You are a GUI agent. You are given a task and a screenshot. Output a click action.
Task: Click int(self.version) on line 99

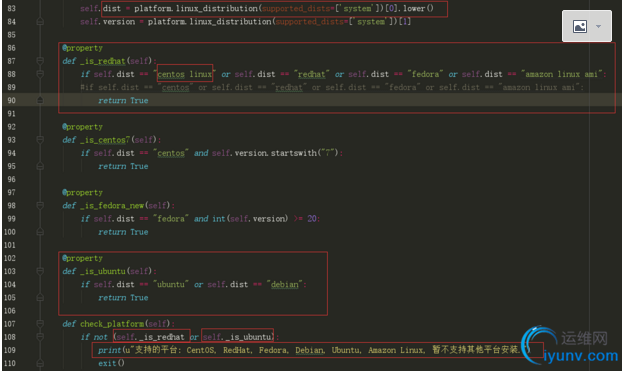coord(250,218)
